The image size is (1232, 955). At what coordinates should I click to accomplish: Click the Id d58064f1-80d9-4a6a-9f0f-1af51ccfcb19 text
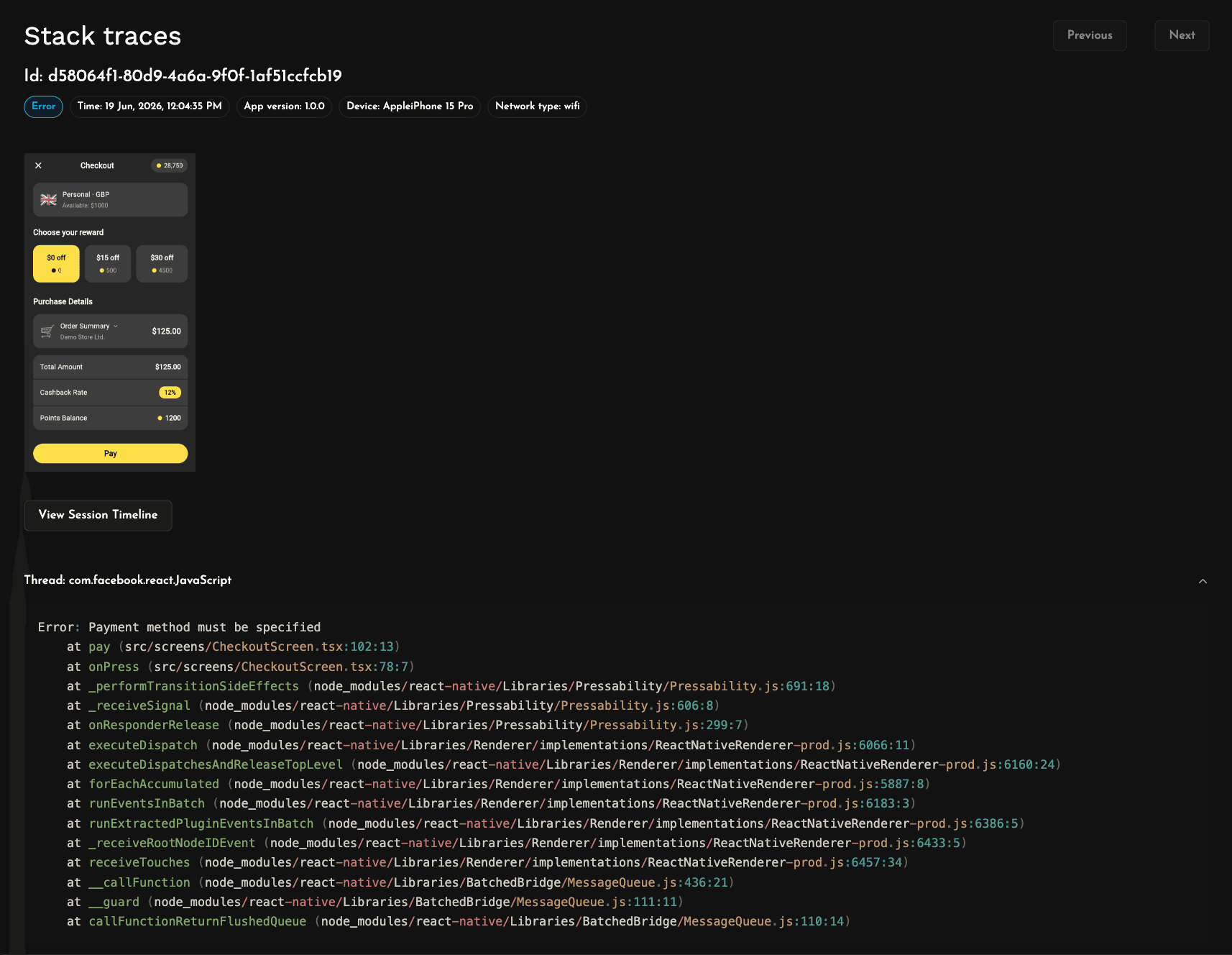tap(183, 76)
